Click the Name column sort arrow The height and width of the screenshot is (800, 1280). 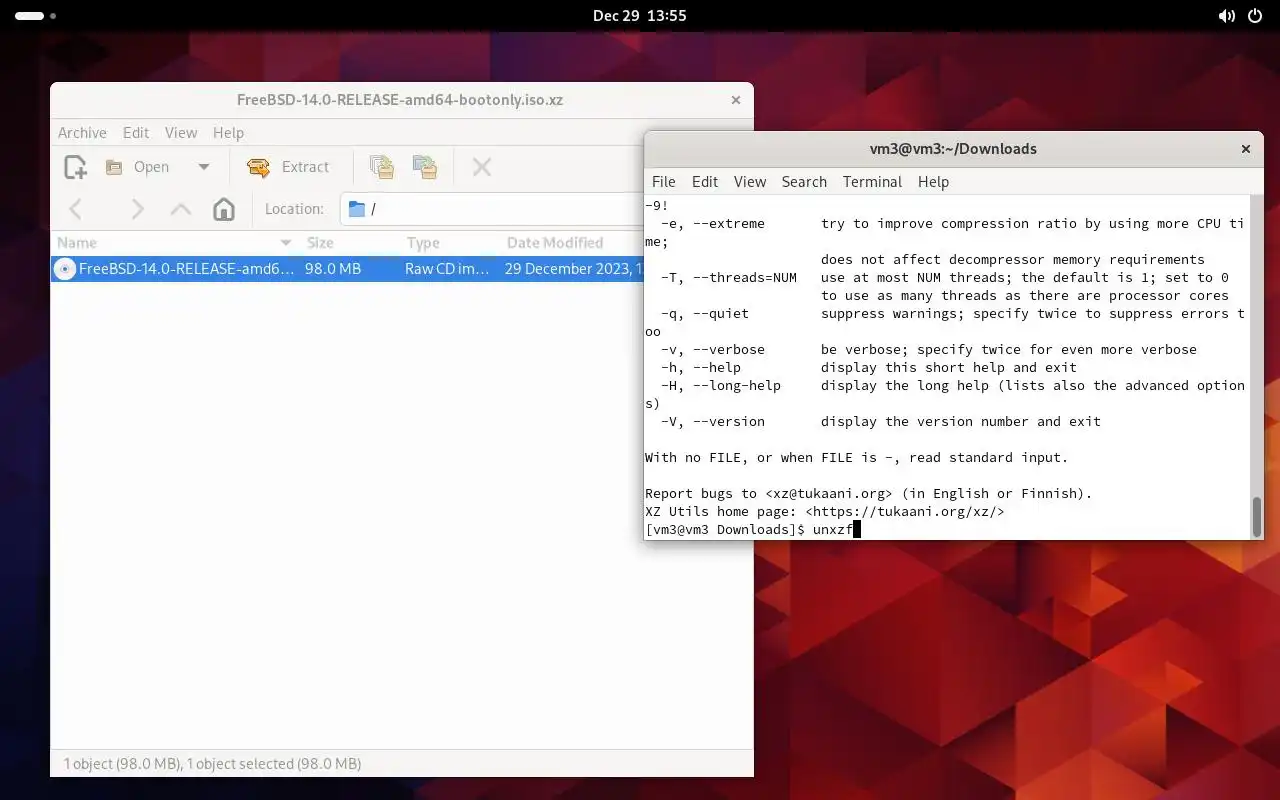point(286,243)
